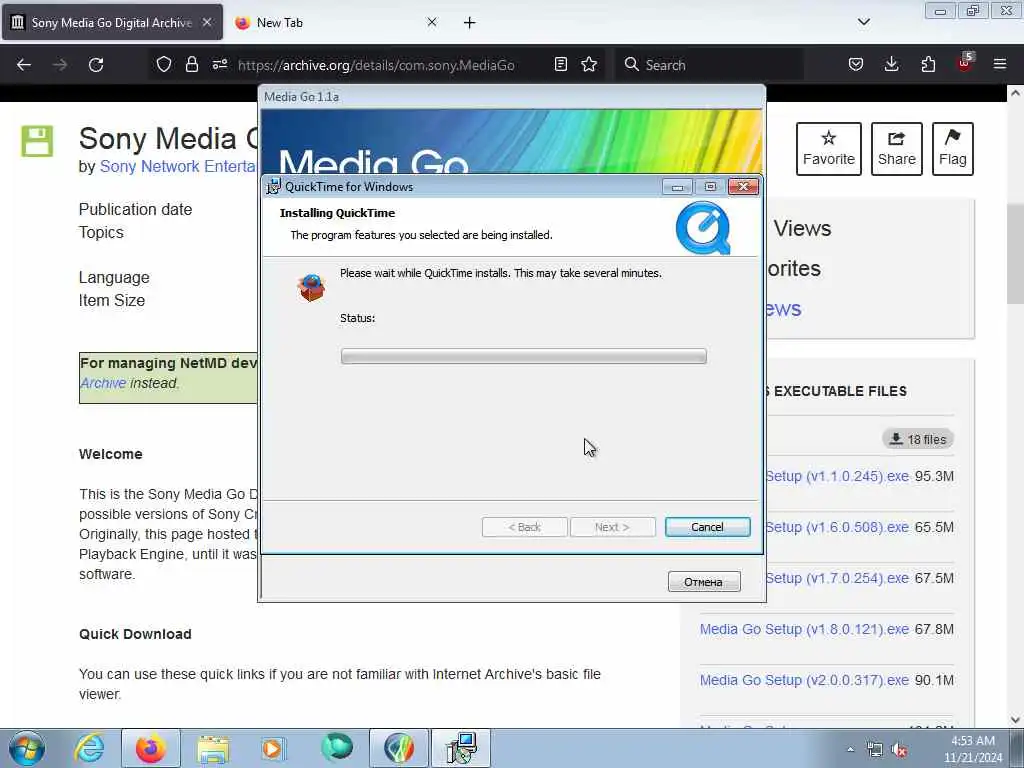1024x768 pixels.
Task: Cancel the QuickTime installation
Action: pos(707,527)
